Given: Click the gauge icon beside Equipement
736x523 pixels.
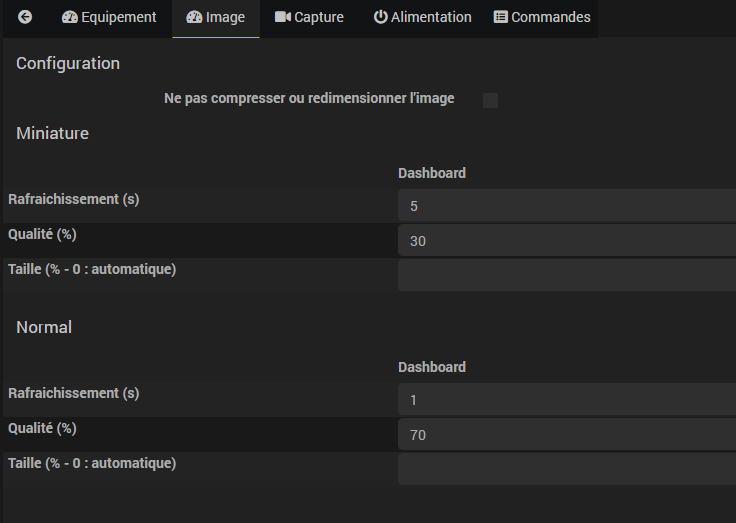Looking at the screenshot, I should (69, 17).
